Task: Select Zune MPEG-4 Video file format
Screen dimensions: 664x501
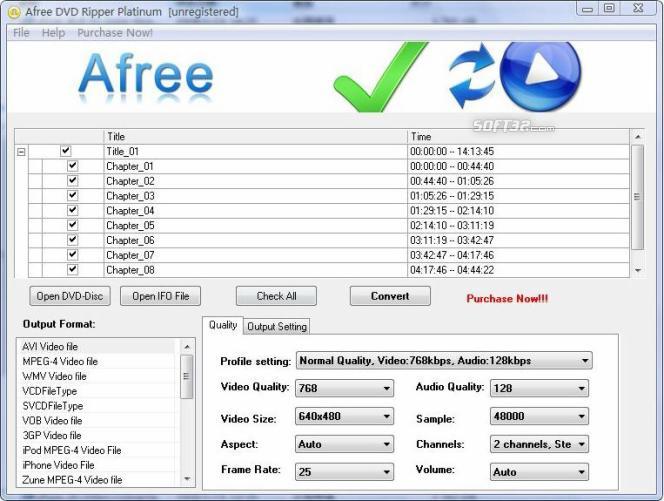Action: click(x=96, y=480)
